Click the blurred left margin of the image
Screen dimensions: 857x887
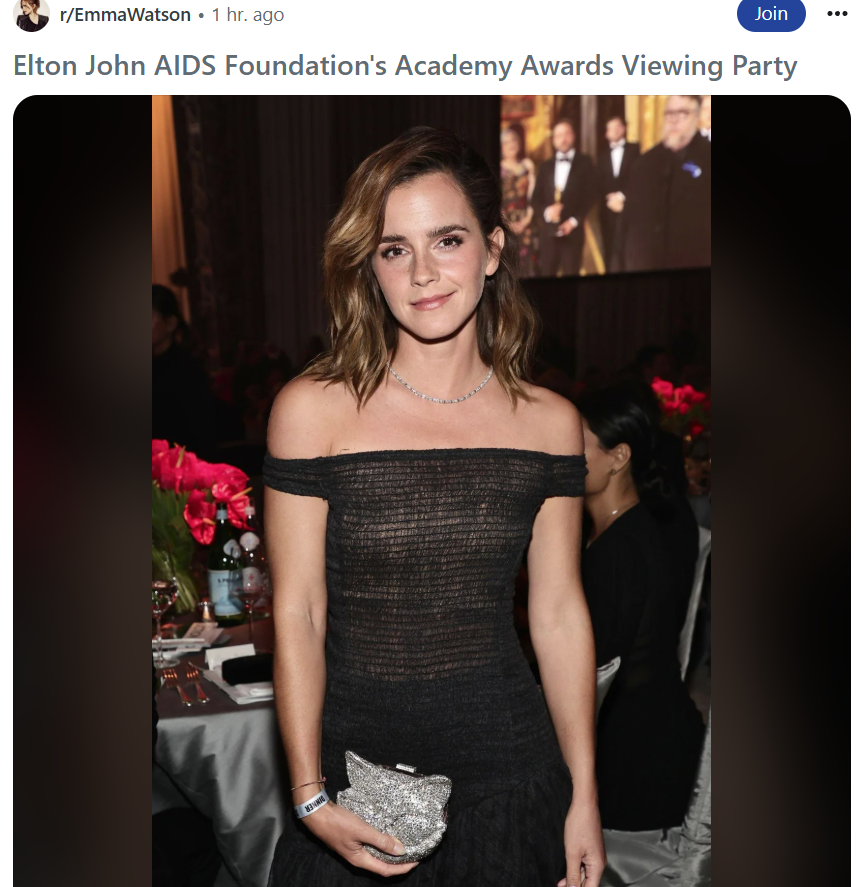click(x=83, y=491)
